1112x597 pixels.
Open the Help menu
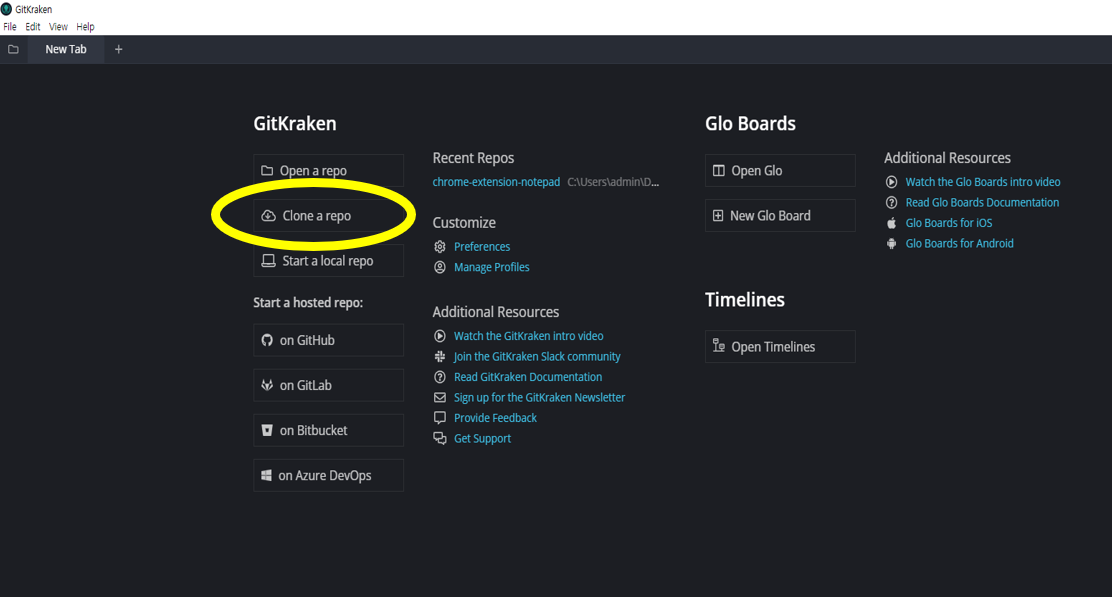click(85, 27)
